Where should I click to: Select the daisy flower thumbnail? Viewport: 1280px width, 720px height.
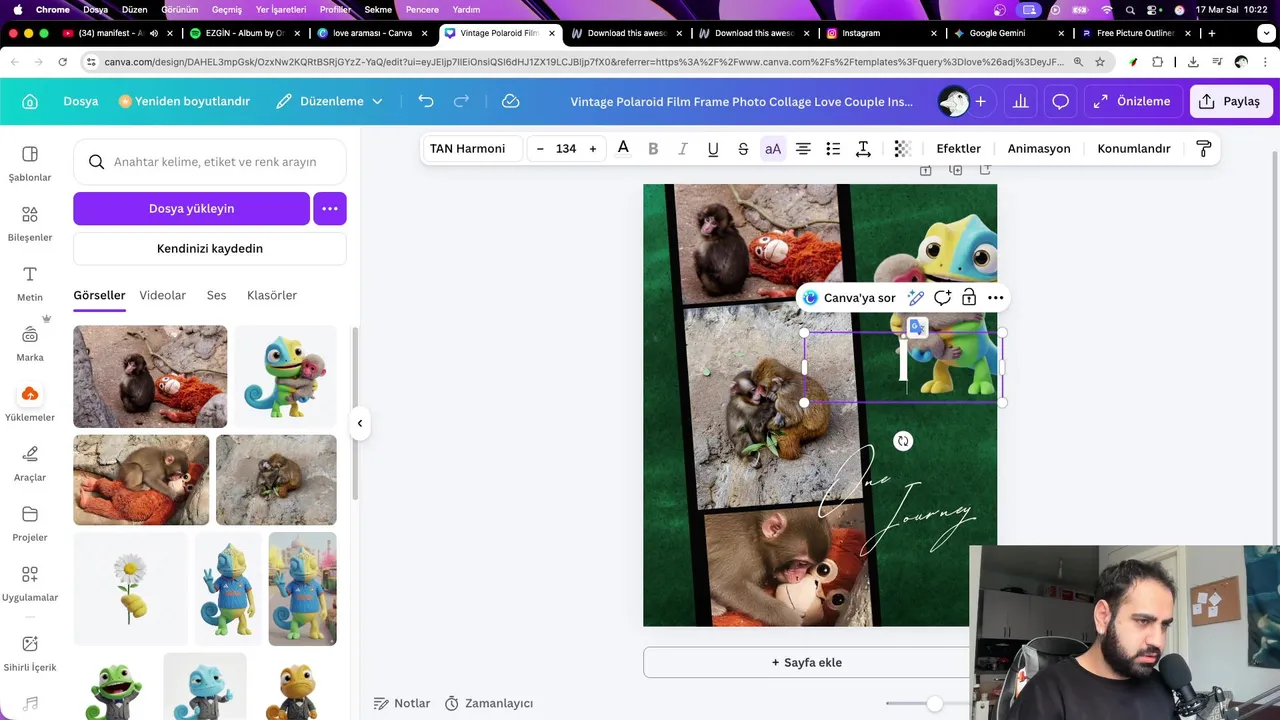[x=130, y=589]
